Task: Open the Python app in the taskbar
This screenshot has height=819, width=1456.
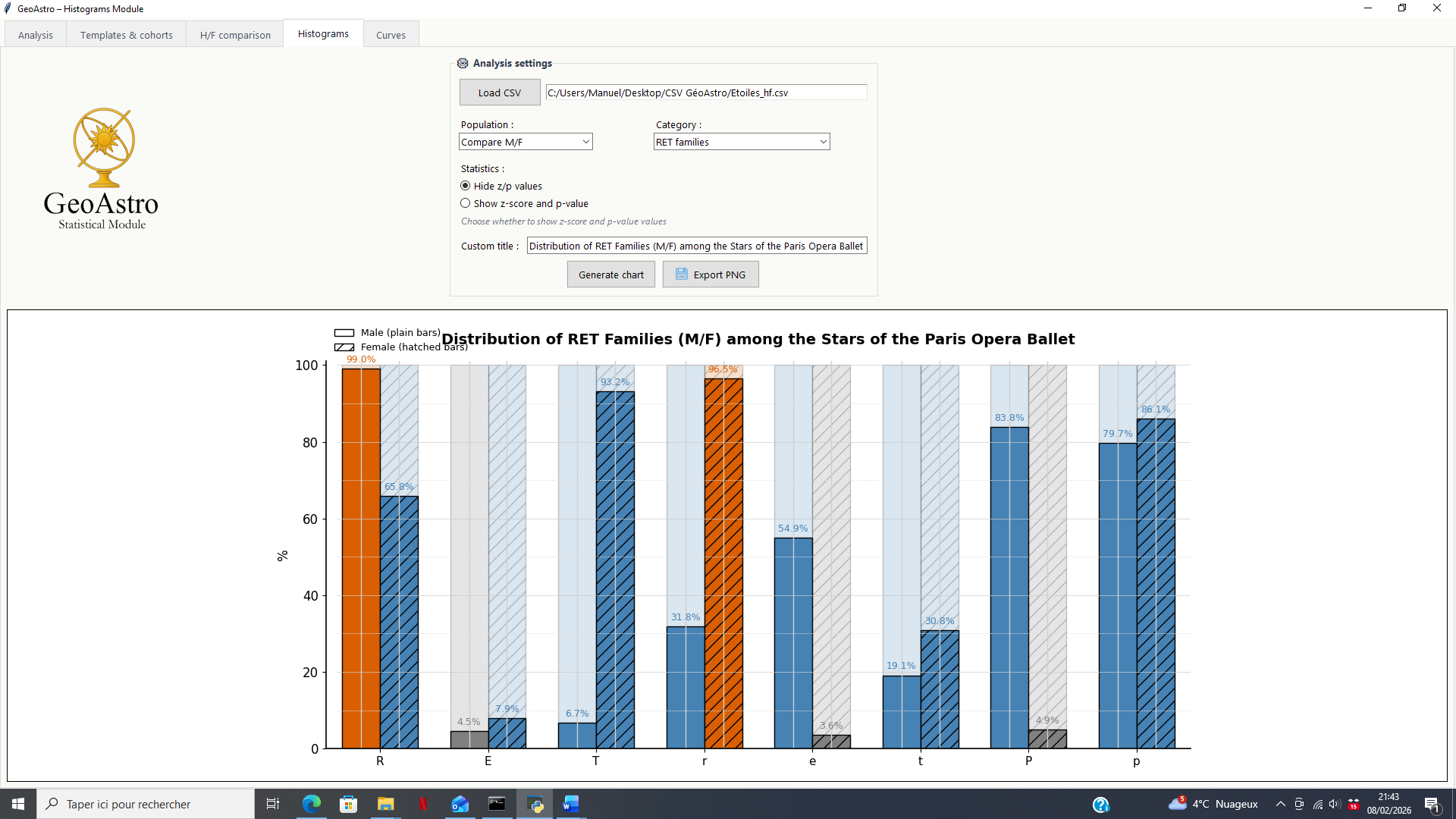Action: point(535,804)
